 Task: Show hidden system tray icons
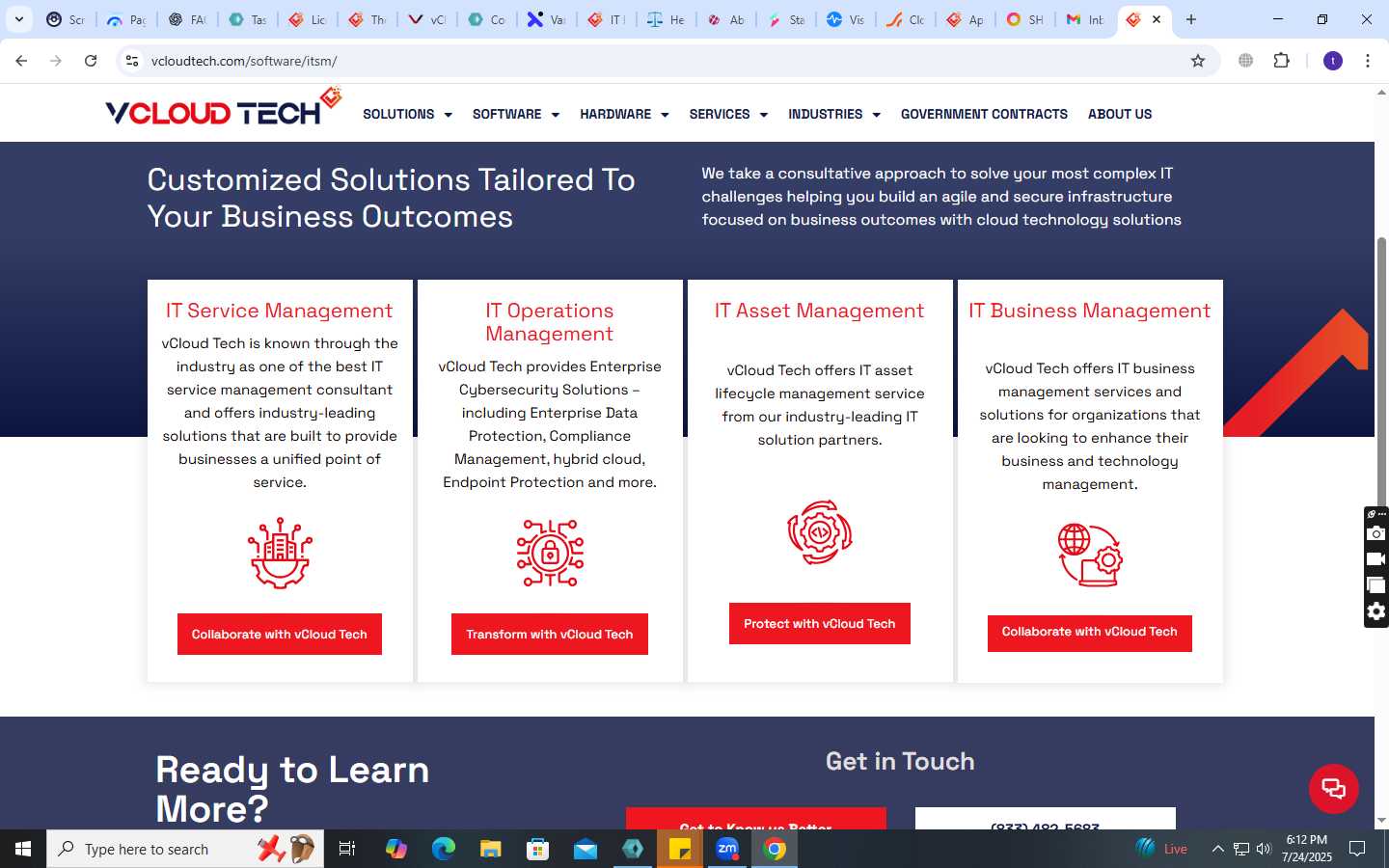[x=1217, y=849]
